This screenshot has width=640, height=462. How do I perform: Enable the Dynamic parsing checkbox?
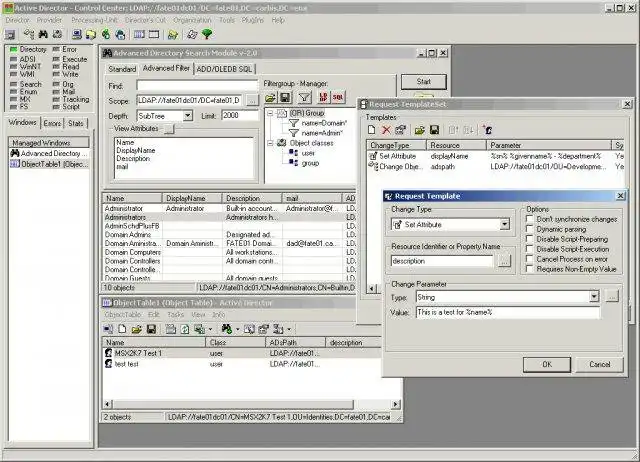529,229
